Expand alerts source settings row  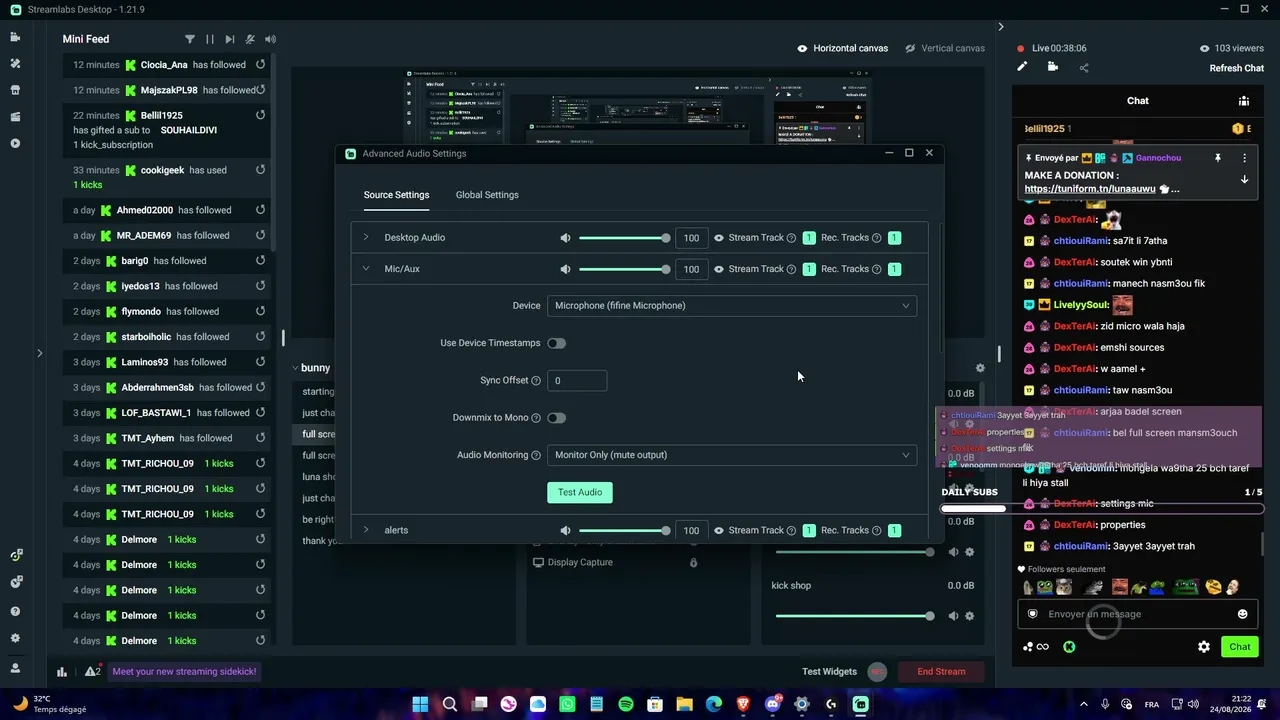[x=366, y=530]
